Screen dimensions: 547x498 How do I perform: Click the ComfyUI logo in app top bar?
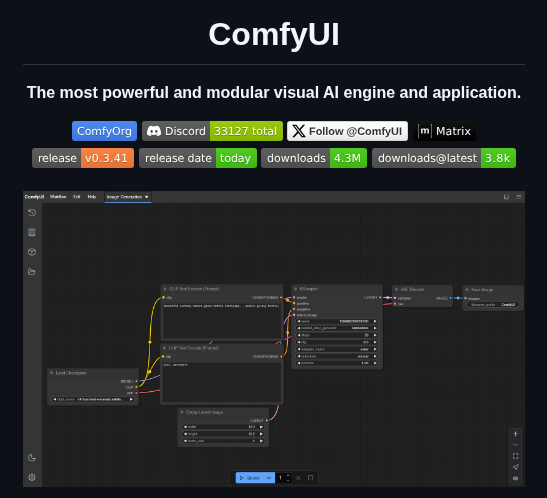[34, 197]
